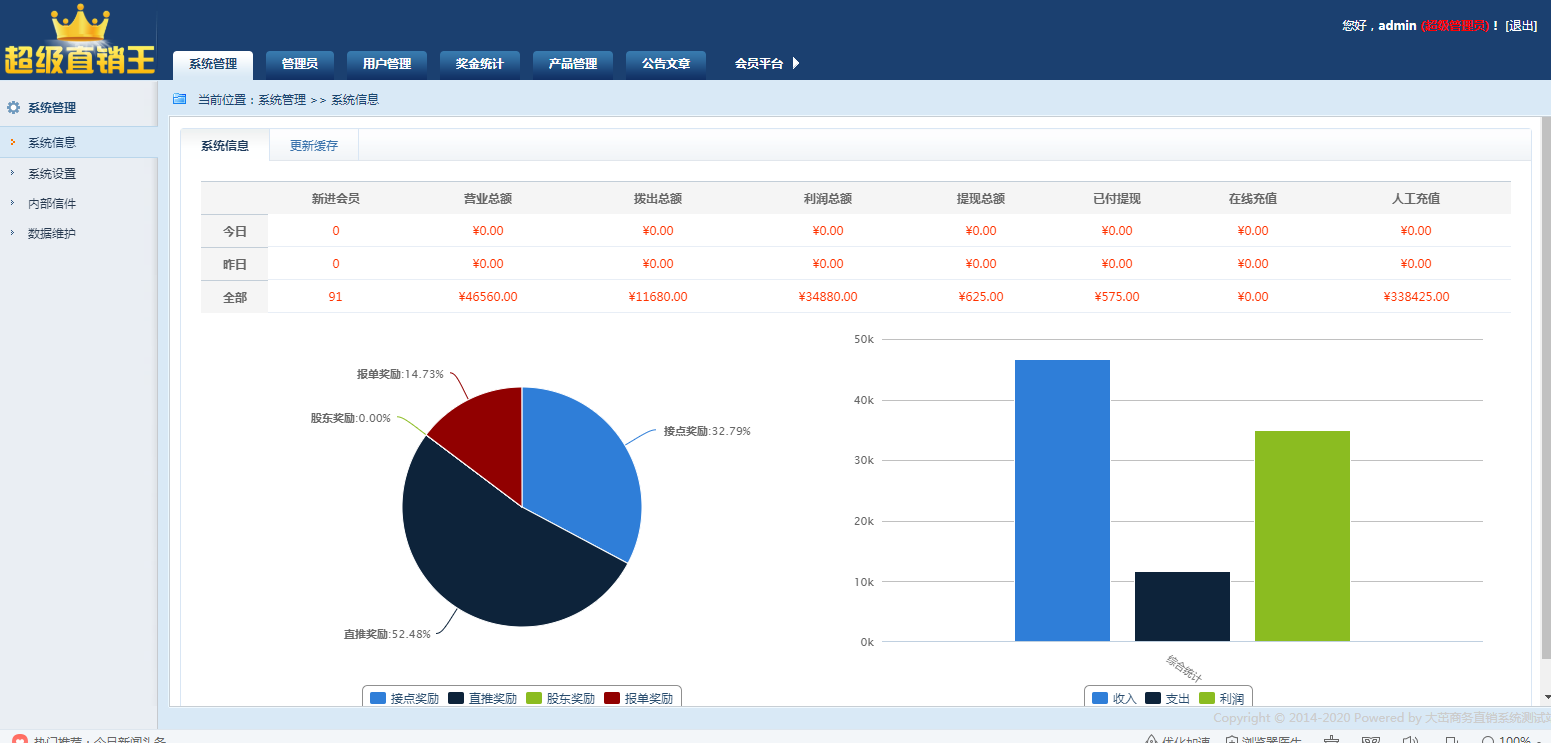Click the green 利润 legend color swatch
The height and width of the screenshot is (743, 1551).
[1207, 698]
